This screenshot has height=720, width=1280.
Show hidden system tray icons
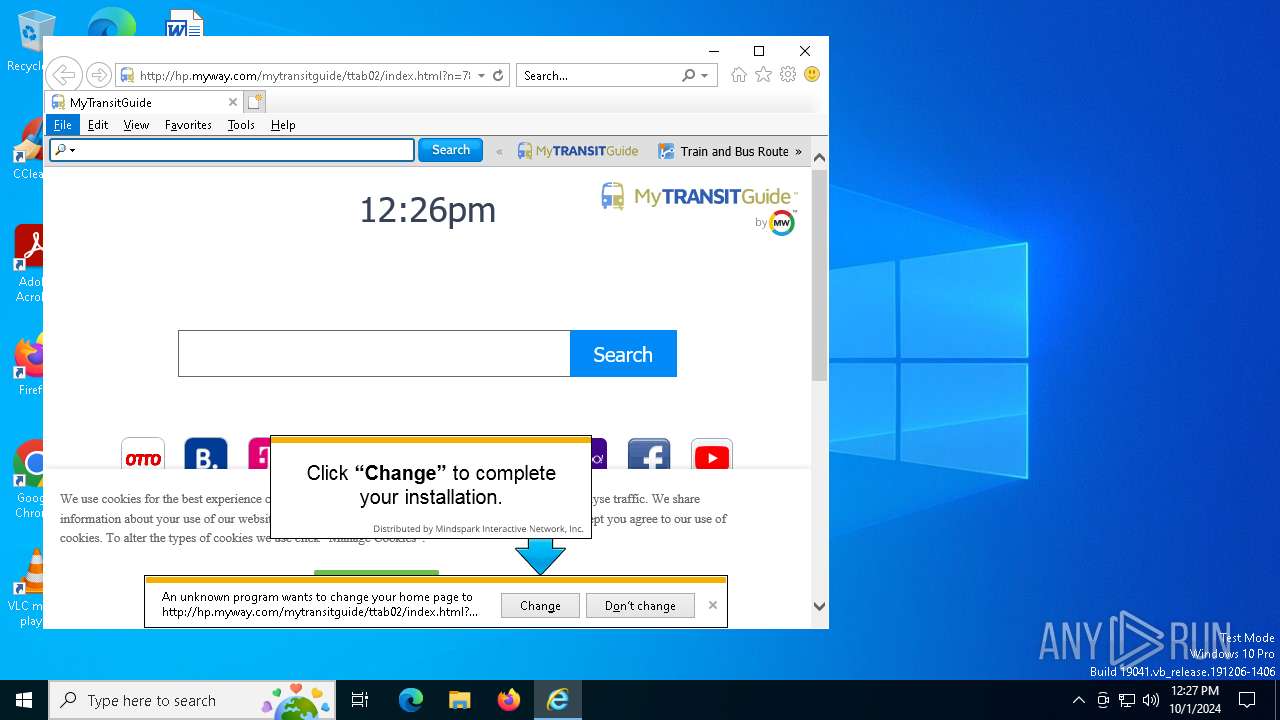click(1078, 700)
